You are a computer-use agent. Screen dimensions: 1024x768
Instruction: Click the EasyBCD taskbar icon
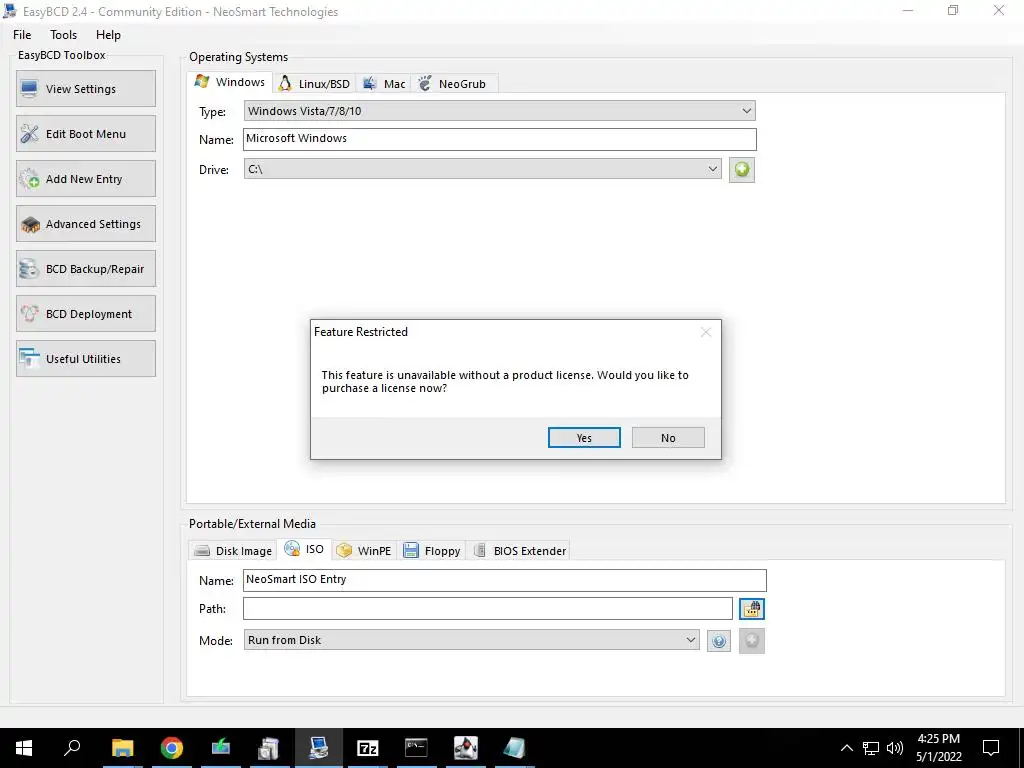tap(319, 748)
